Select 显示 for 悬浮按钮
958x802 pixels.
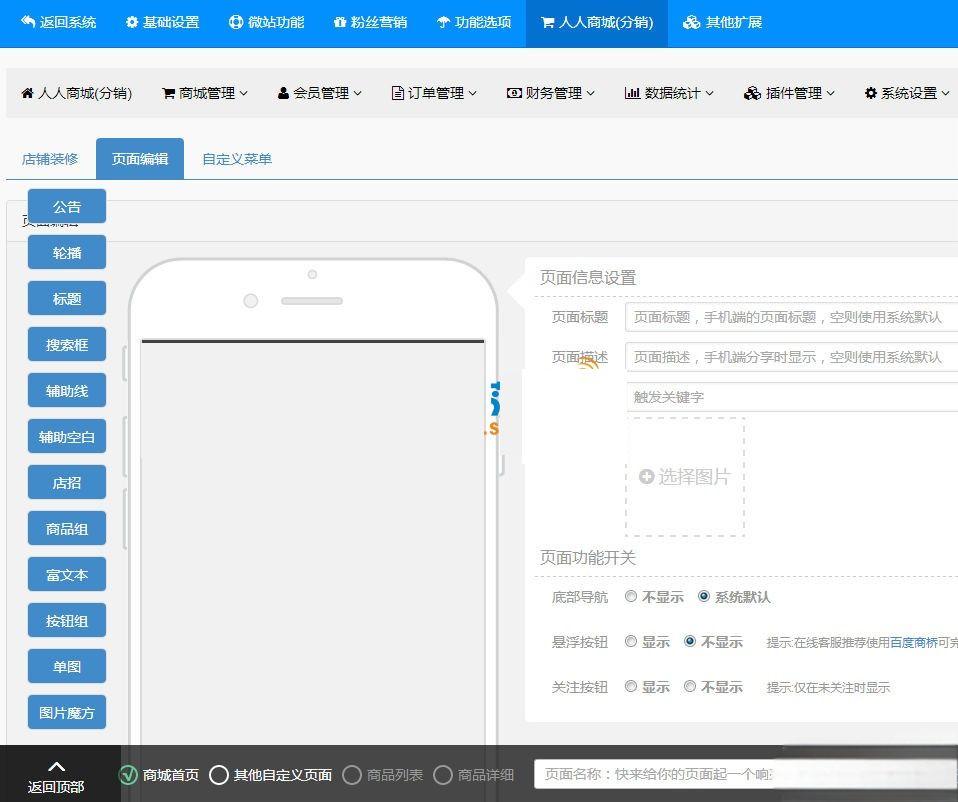pyautogui.click(x=631, y=641)
